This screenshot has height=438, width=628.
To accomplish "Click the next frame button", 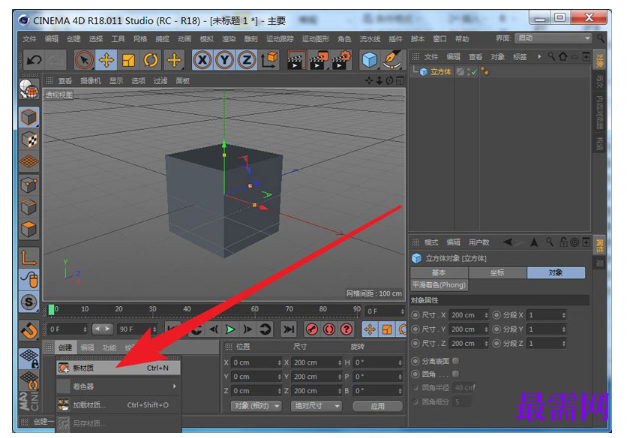I will [x=248, y=330].
